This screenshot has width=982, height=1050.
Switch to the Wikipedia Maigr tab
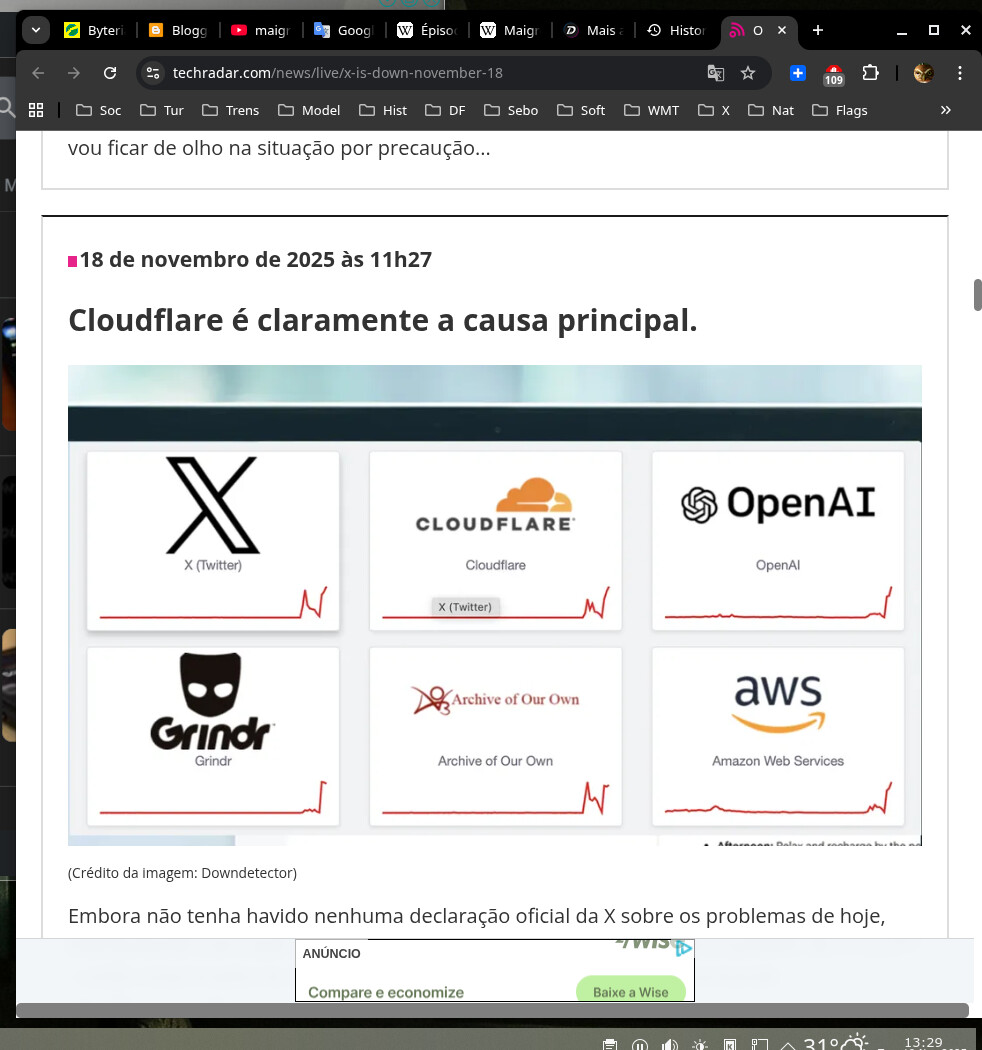pyautogui.click(x=510, y=30)
